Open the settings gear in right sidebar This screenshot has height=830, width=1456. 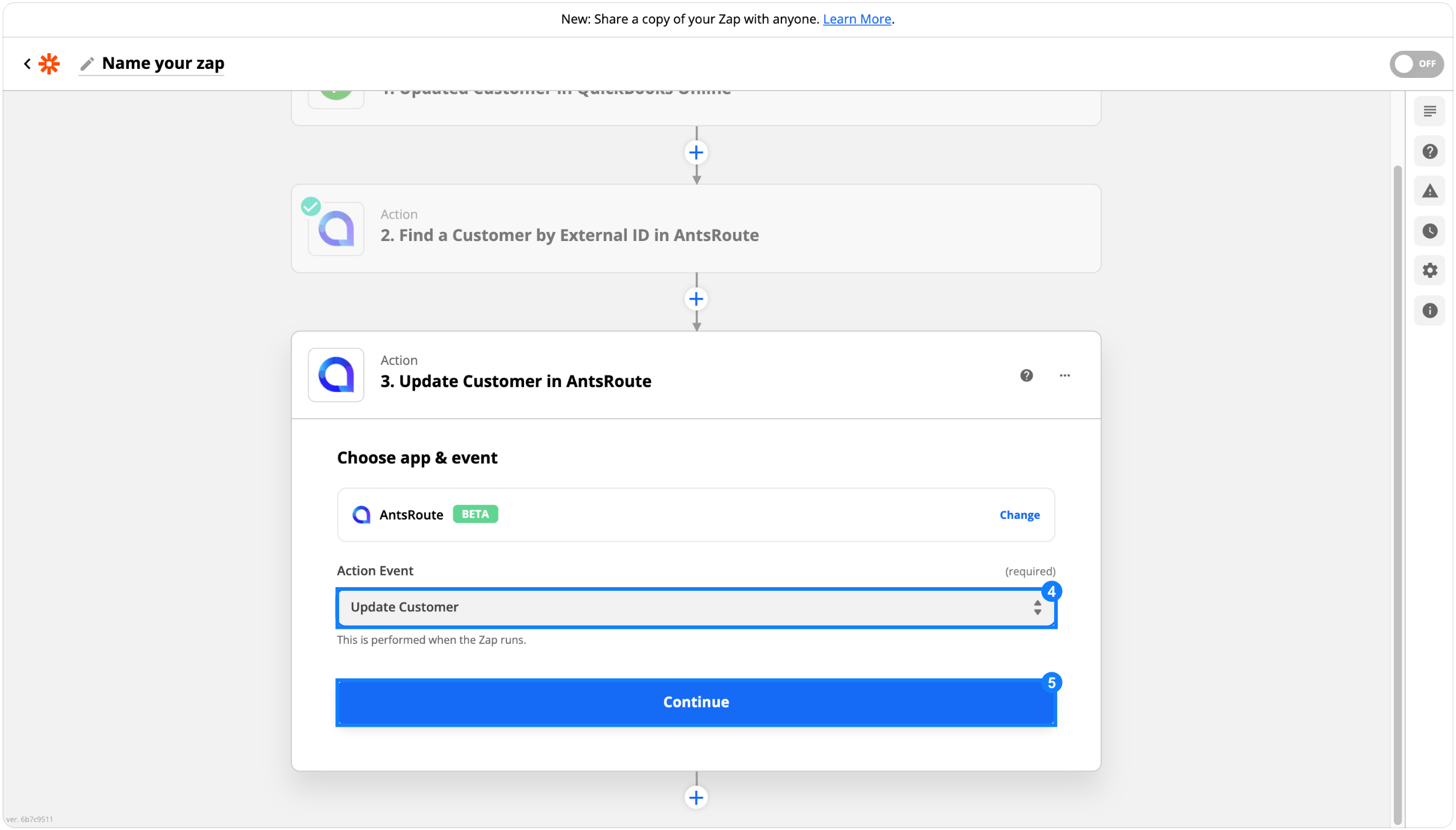1429,270
